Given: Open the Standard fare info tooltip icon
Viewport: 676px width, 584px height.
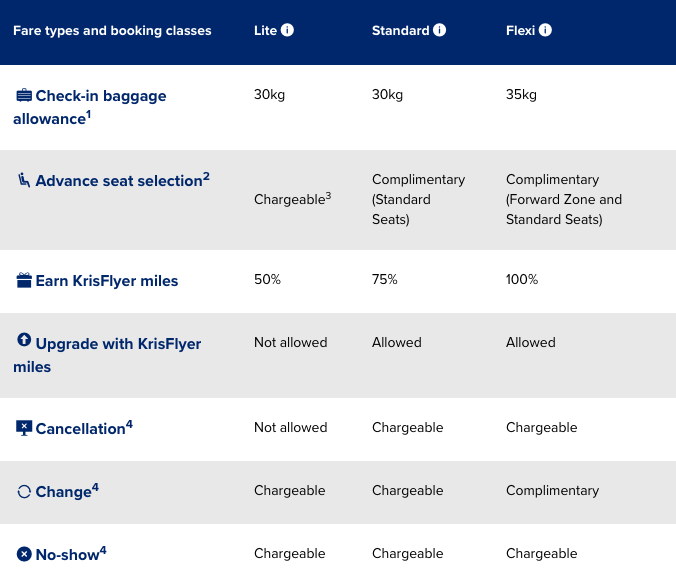Looking at the screenshot, I should click(439, 30).
